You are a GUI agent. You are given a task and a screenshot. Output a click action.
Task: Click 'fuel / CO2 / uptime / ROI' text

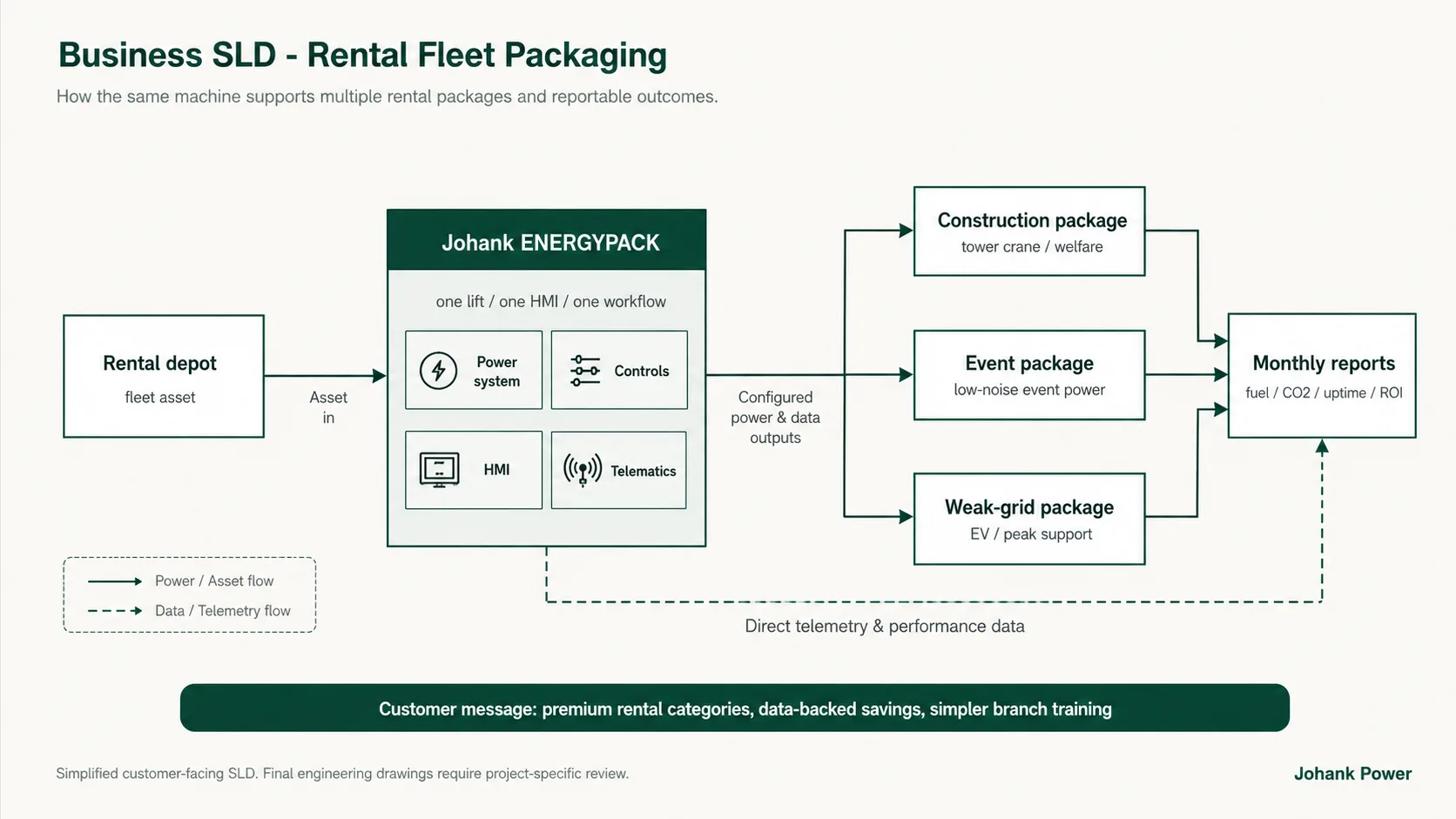pyautogui.click(x=1324, y=393)
